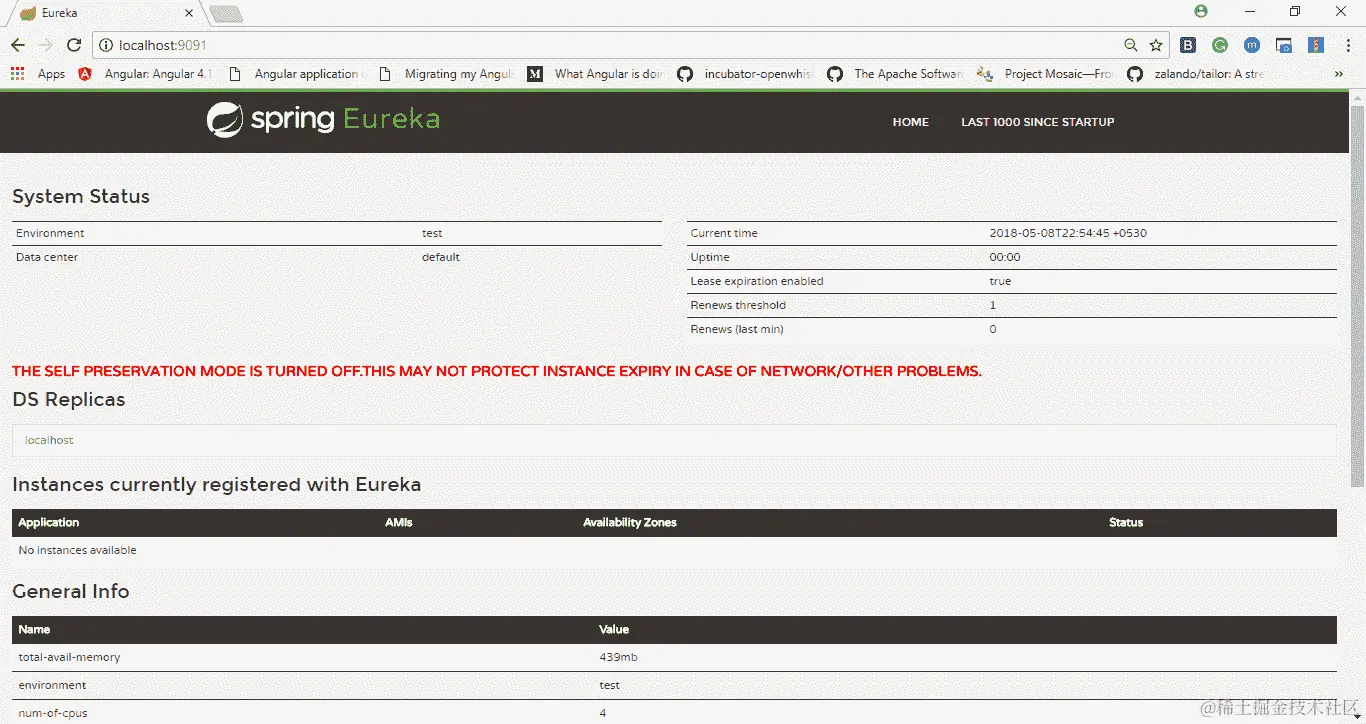
Task: Click the 'environment' name in General Info
Action: tap(52, 685)
